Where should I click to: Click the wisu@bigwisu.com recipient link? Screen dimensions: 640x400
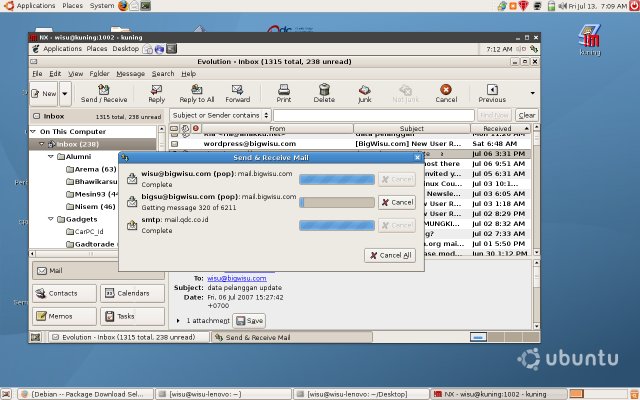click(x=237, y=278)
